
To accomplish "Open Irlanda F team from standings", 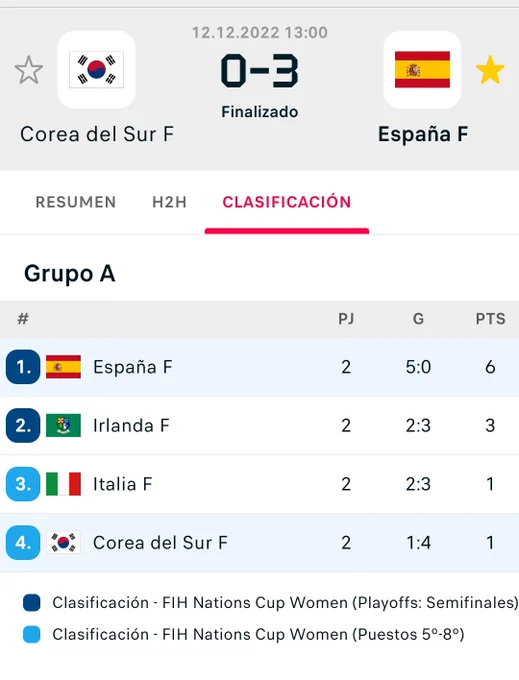I will [259, 425].
